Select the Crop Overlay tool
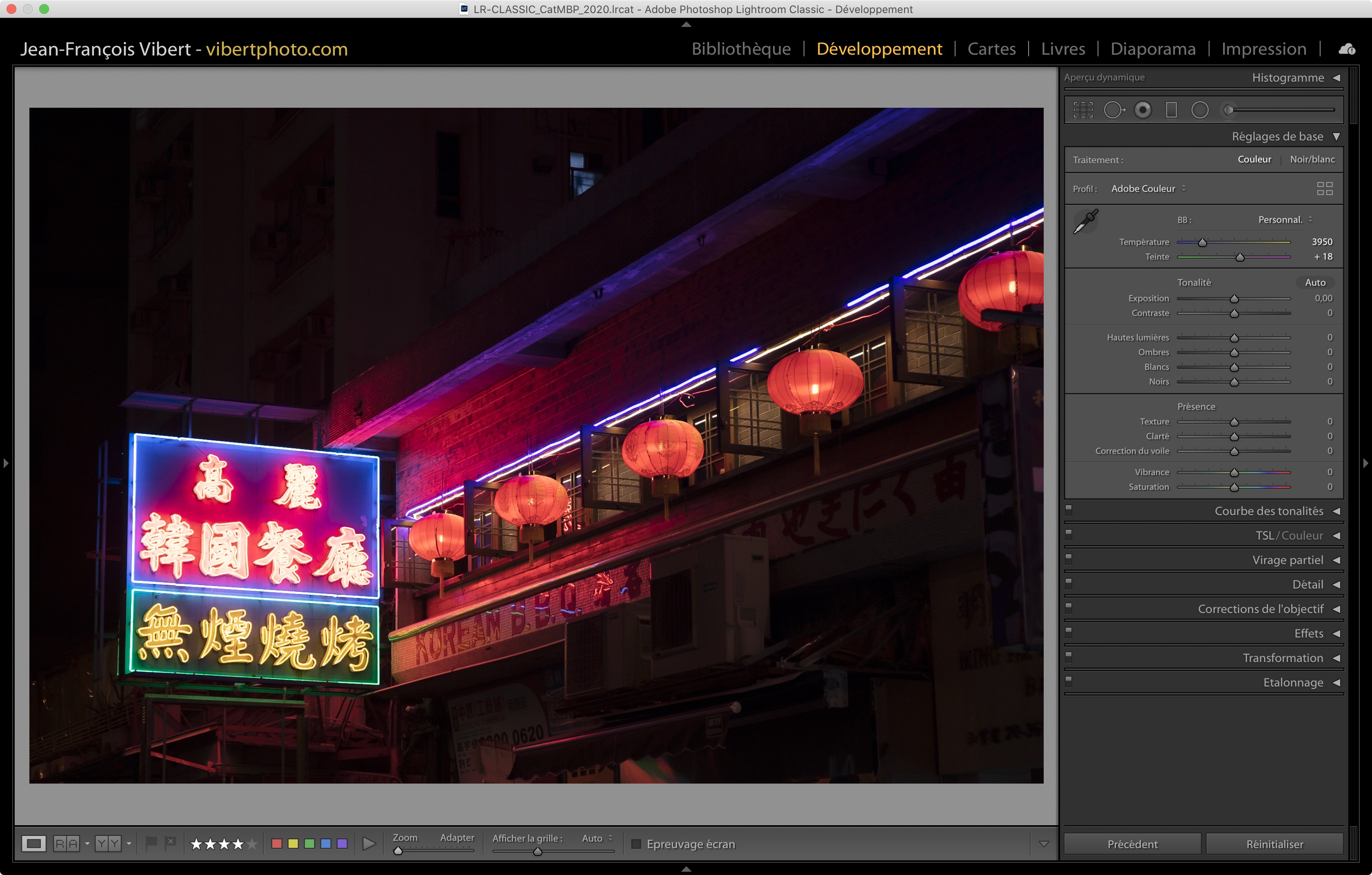Viewport: 1372px width, 875px height. [x=1083, y=110]
